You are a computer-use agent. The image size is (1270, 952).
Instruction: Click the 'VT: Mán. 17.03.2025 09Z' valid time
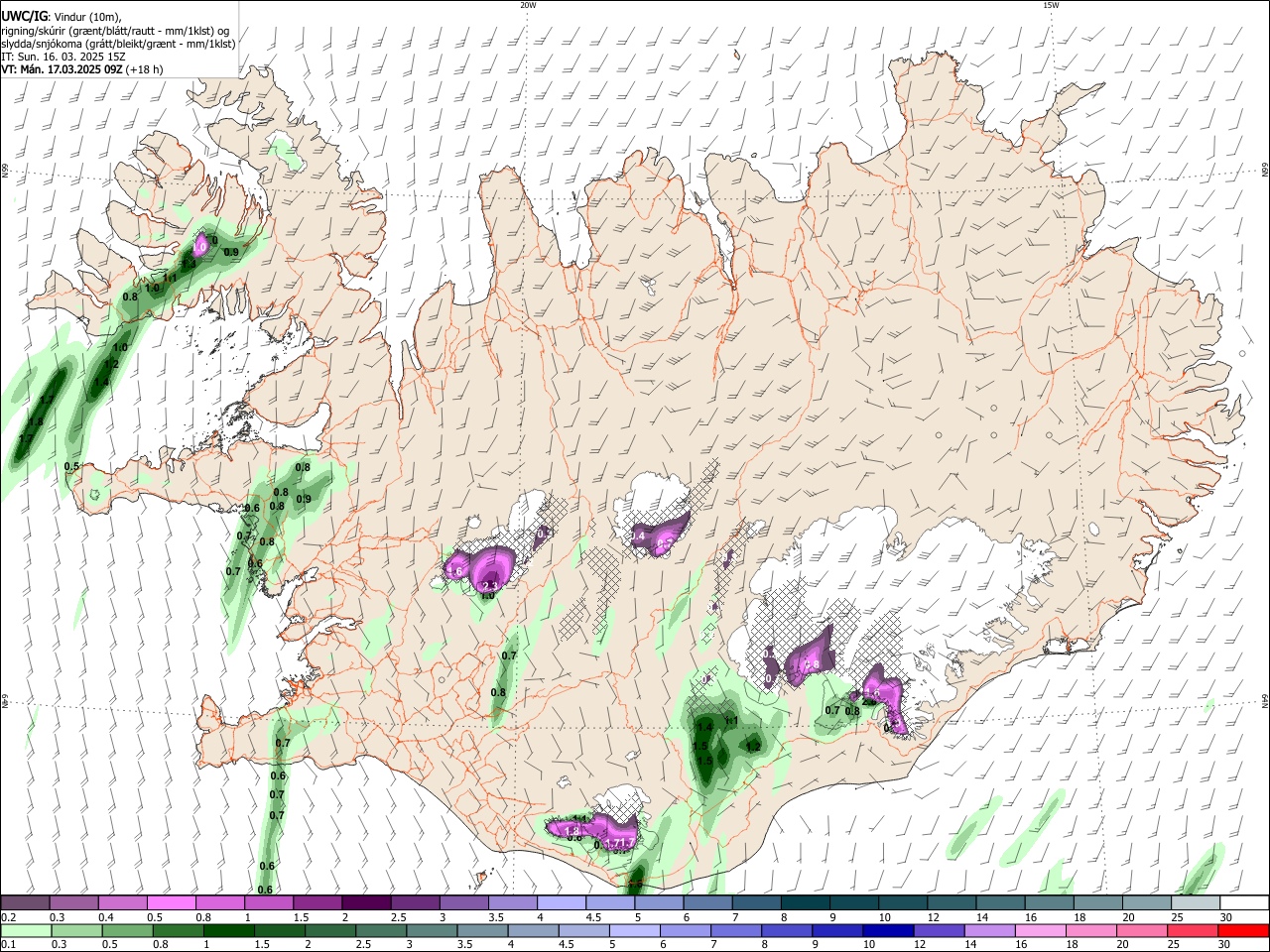tap(61, 69)
